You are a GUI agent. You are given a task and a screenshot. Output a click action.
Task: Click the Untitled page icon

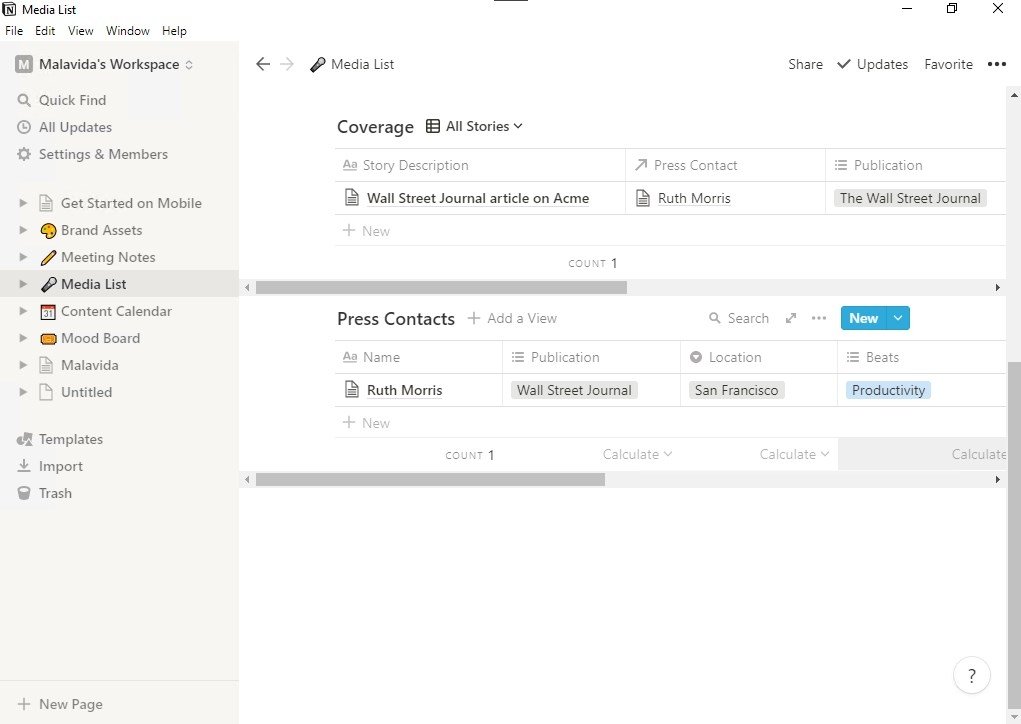click(46, 393)
